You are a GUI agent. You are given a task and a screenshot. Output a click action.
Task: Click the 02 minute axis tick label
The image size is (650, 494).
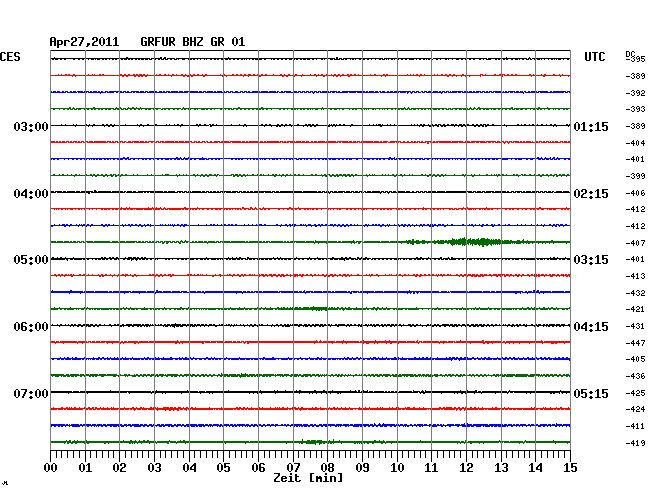click(x=119, y=467)
